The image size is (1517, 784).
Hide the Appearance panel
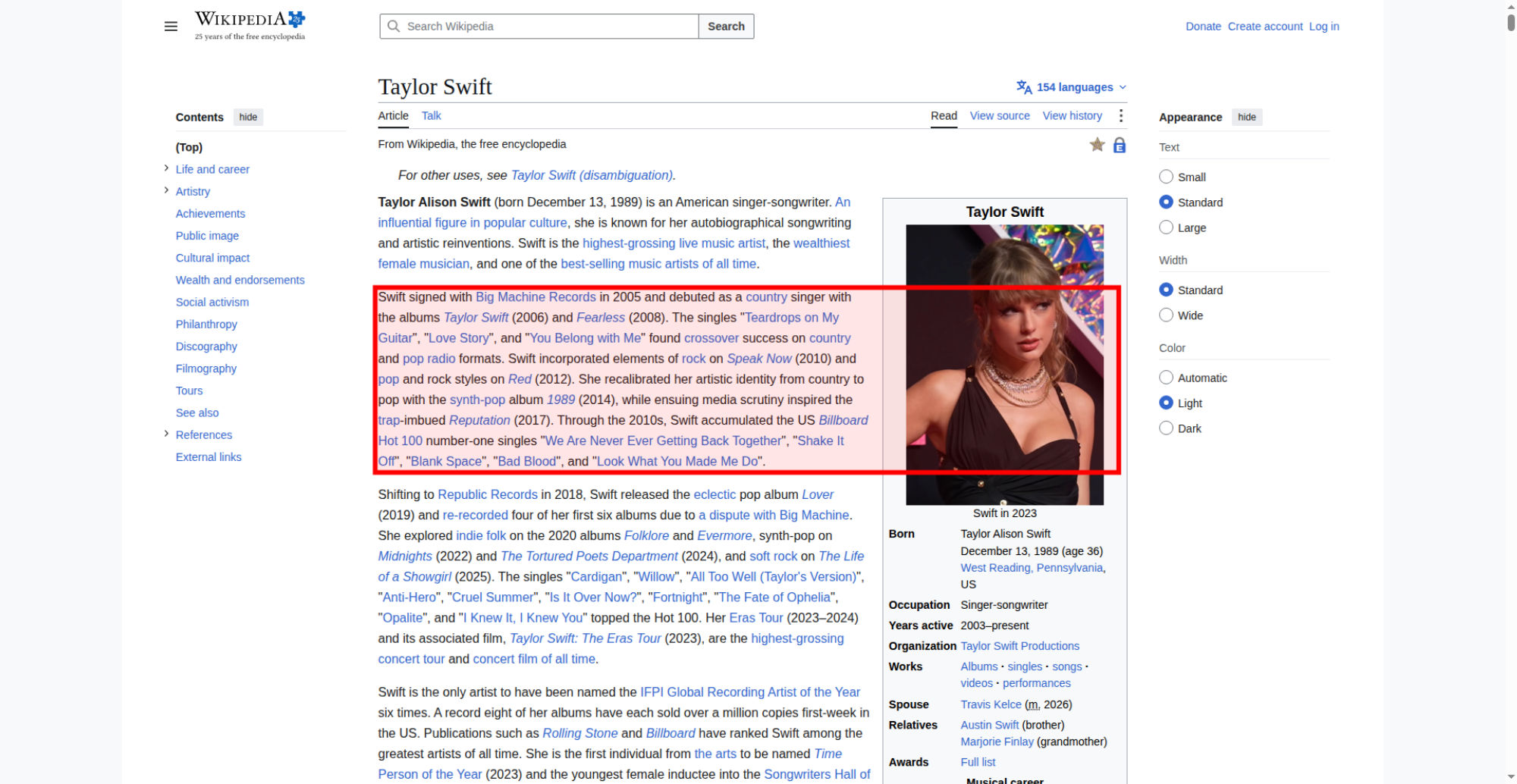click(x=1247, y=117)
